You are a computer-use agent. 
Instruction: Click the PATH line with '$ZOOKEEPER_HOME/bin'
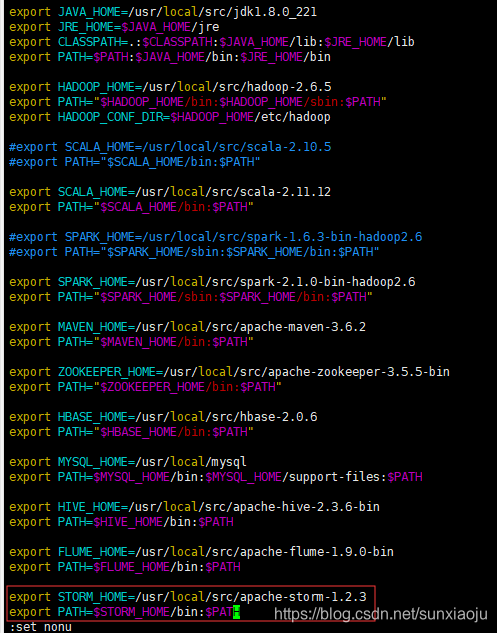145,387
